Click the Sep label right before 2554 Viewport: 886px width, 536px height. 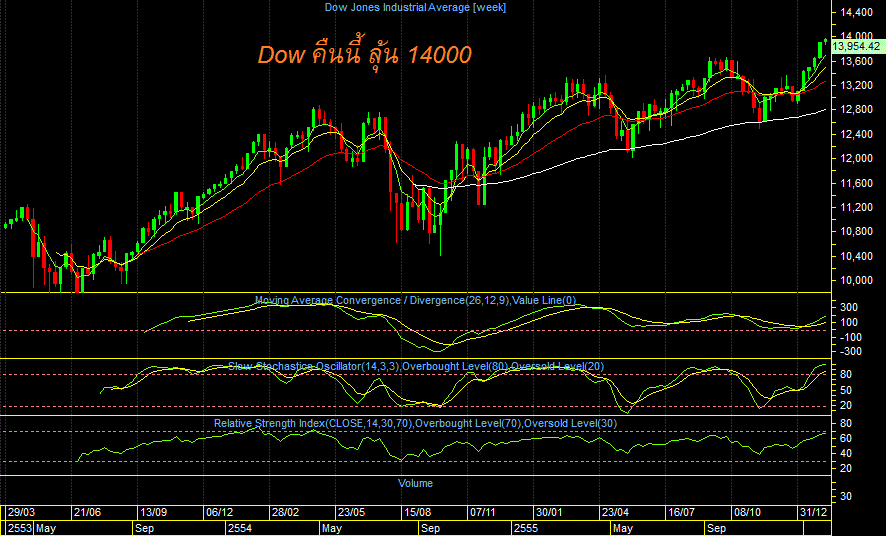pos(145,529)
